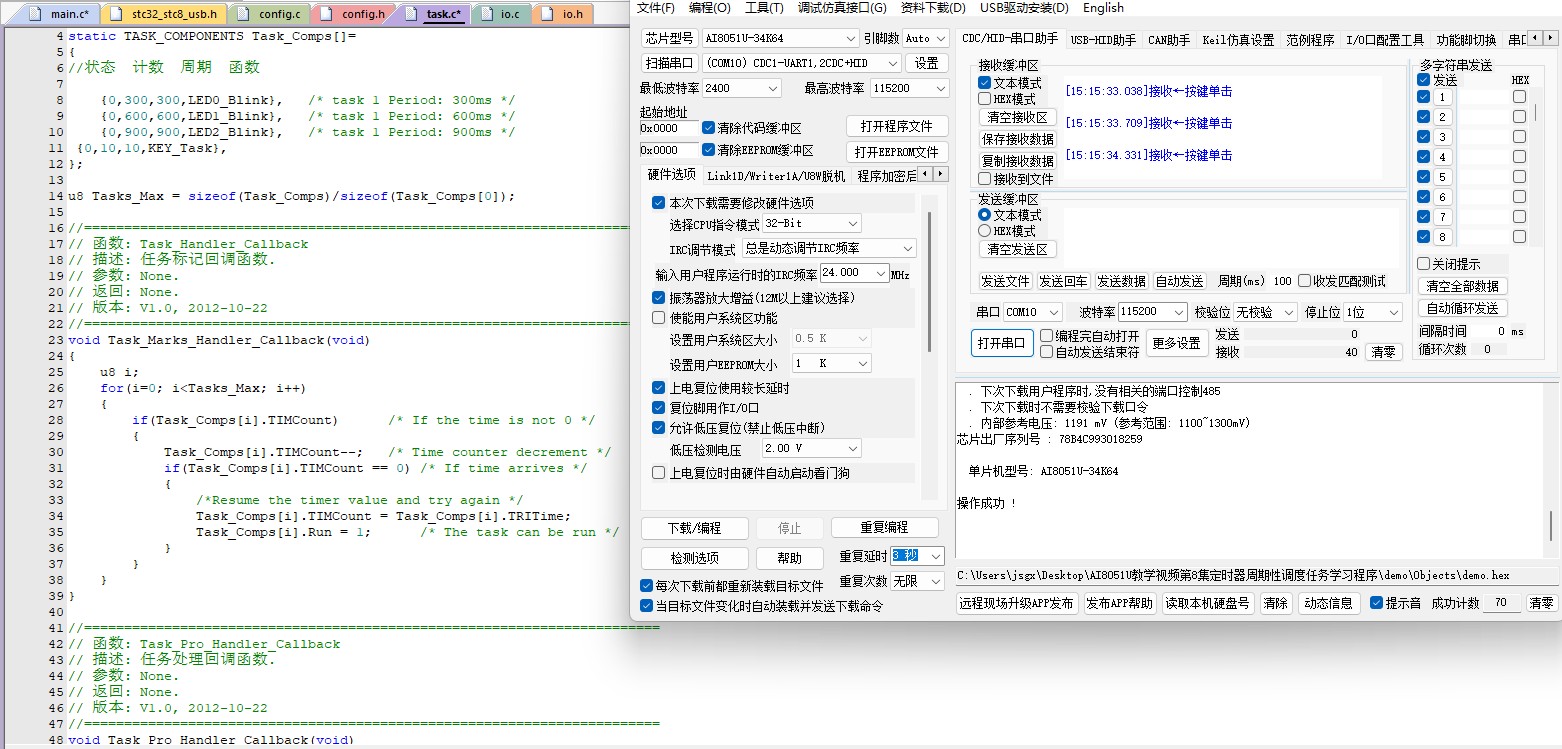Screen dimensions: 1562x749
Task: Open the USB-HID助手 tab
Action: coord(1103,40)
